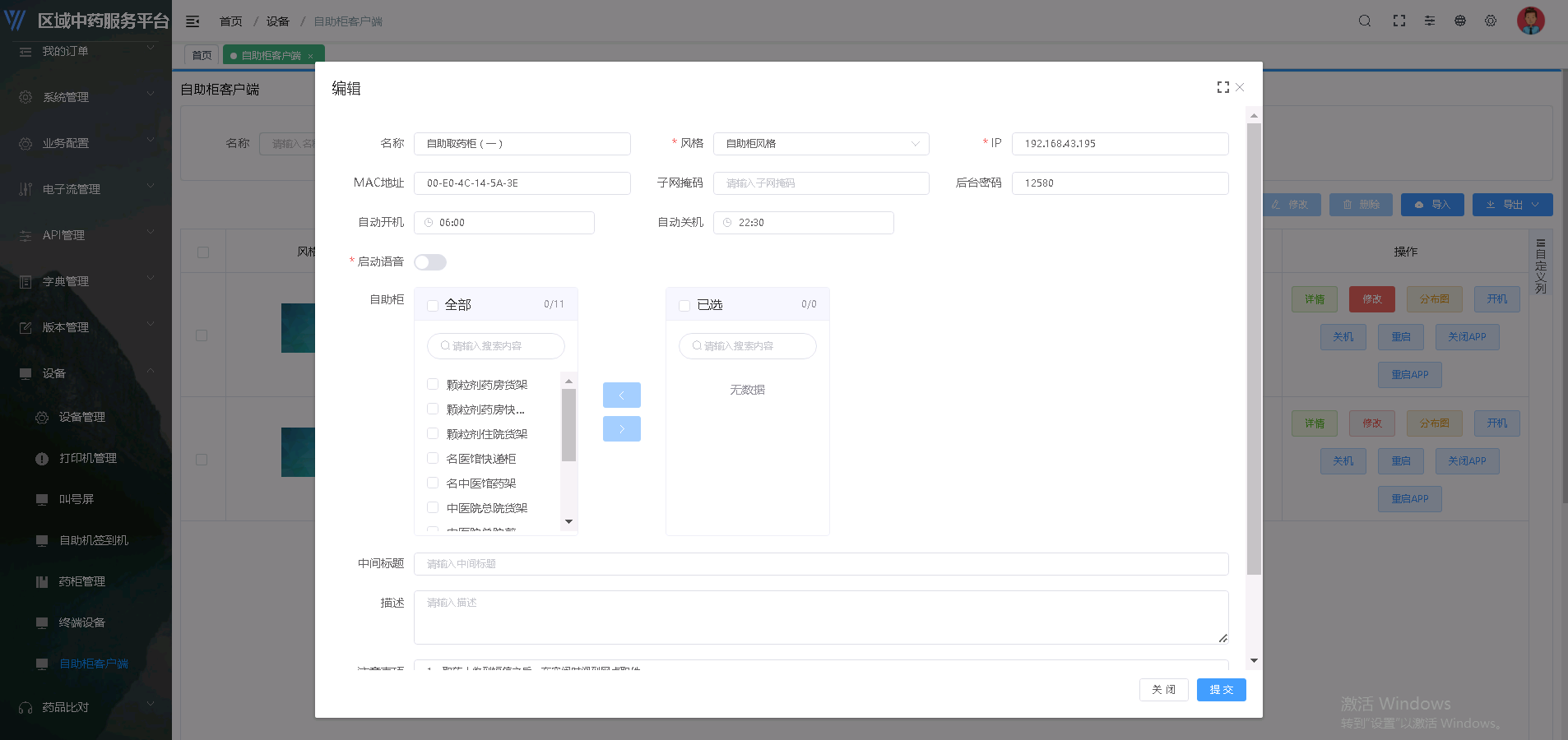Expand the 我的订单 sidebar menu
1568x740 pixels.
coord(86,51)
